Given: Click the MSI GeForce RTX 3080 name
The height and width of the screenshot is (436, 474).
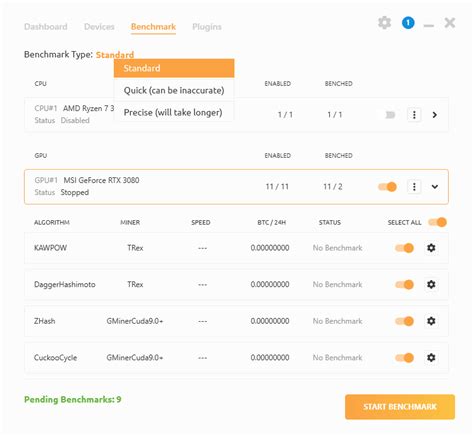Looking at the screenshot, I should click(101, 180).
